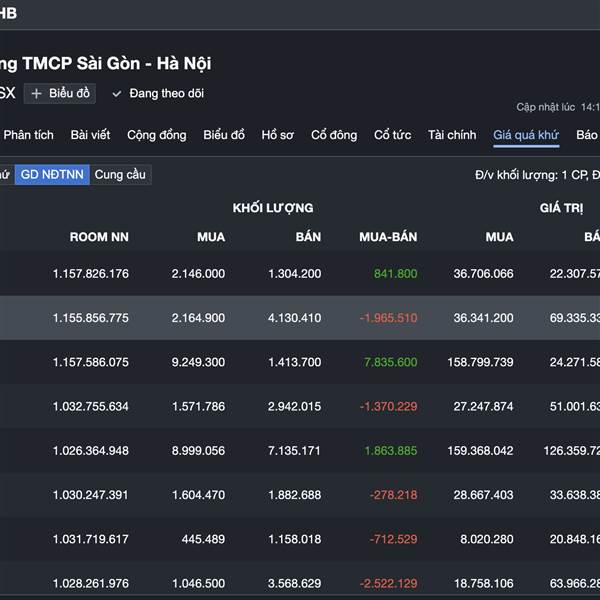Screen dimensions: 600x600
Task: Select the row with net value 7.835.600
Action: tap(300, 362)
